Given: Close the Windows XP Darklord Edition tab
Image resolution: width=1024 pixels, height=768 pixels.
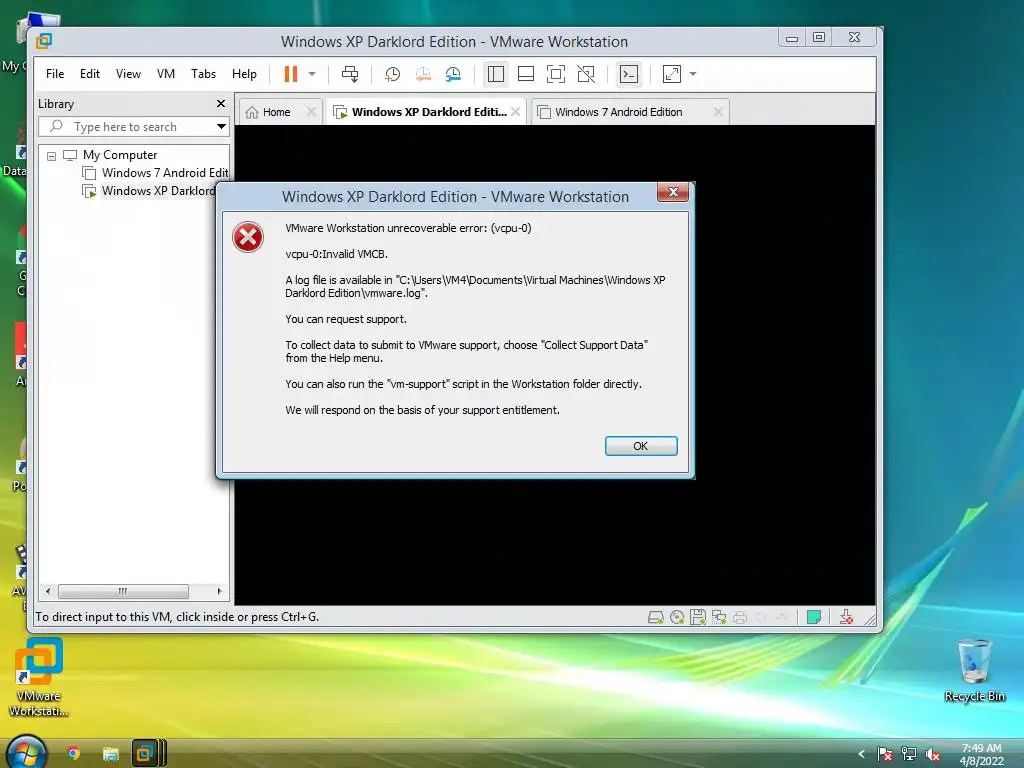Looking at the screenshot, I should point(516,112).
